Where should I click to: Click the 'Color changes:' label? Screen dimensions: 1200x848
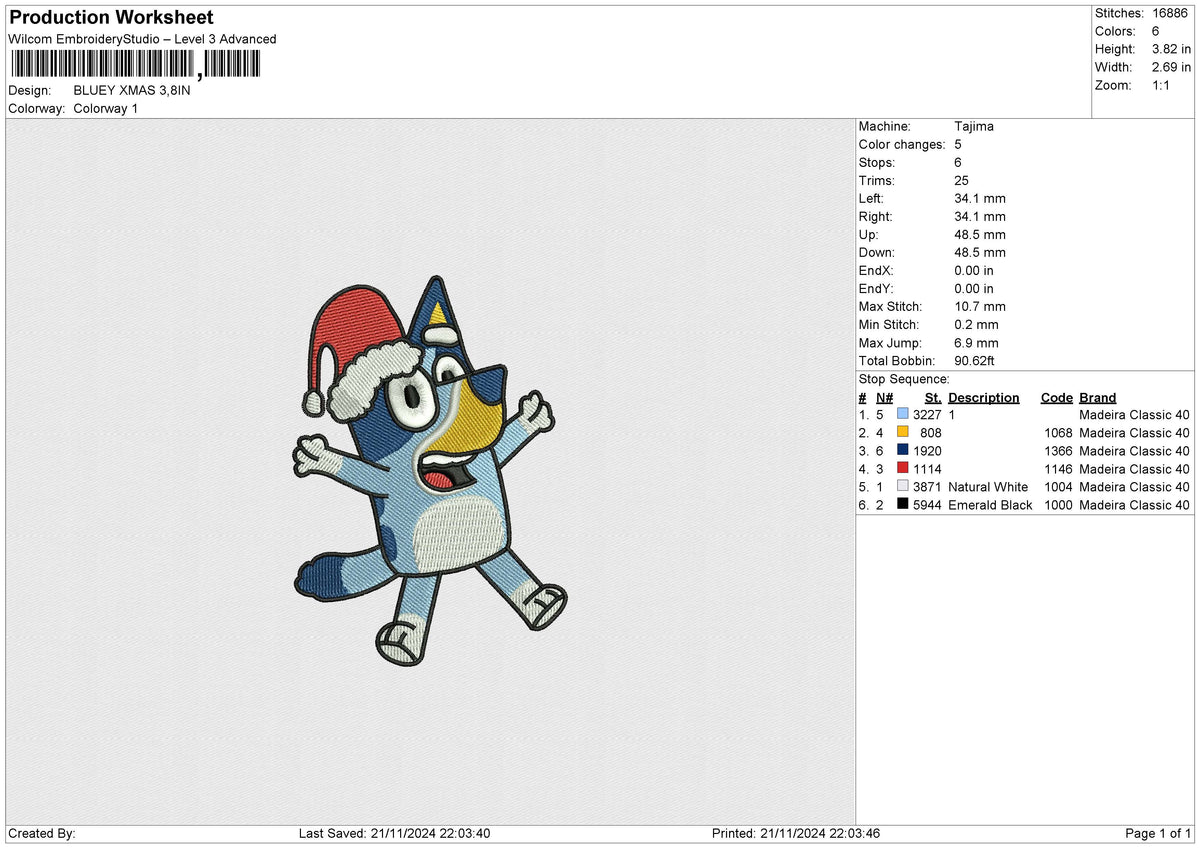coord(902,144)
